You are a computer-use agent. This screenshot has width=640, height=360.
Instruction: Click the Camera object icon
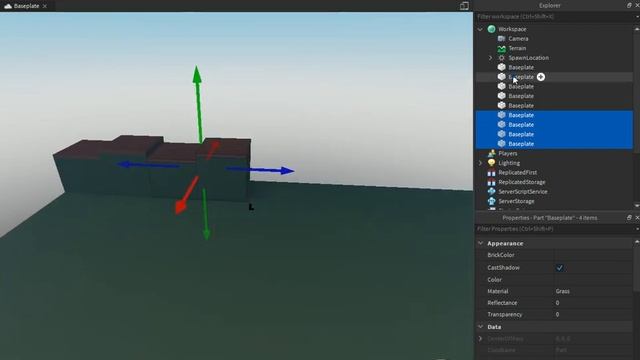click(502, 38)
